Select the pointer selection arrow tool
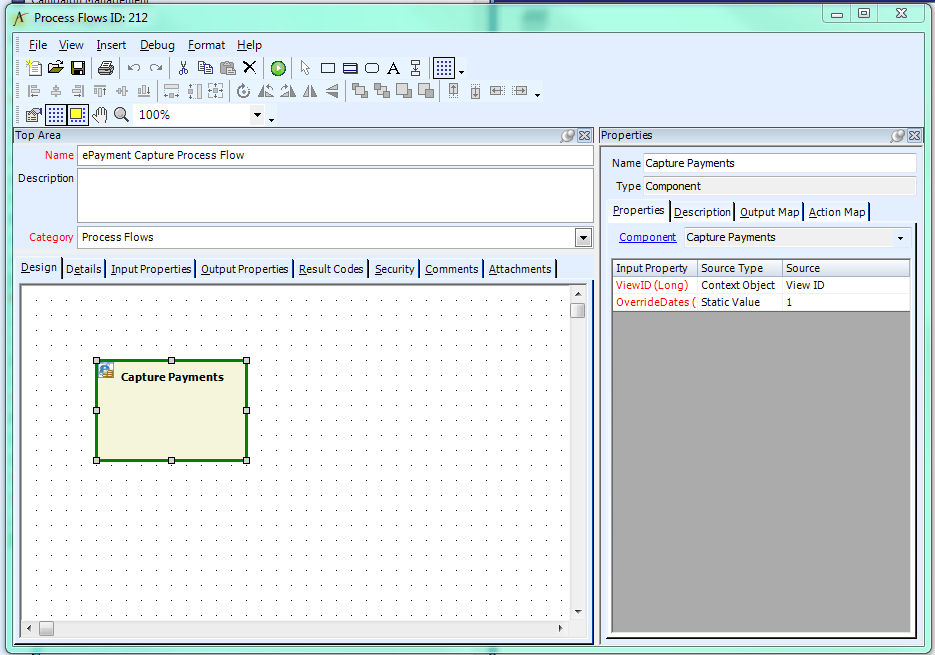935x655 pixels. pos(305,68)
